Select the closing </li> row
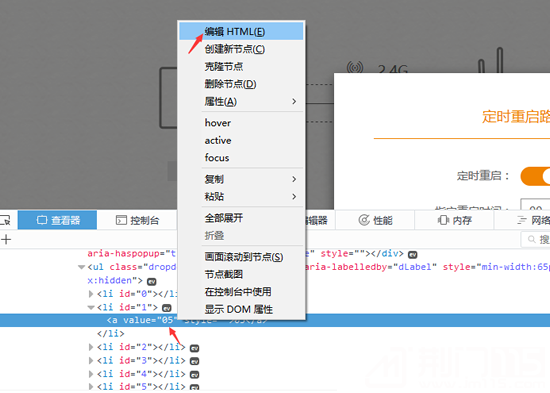The image size is (550, 393). (111, 334)
